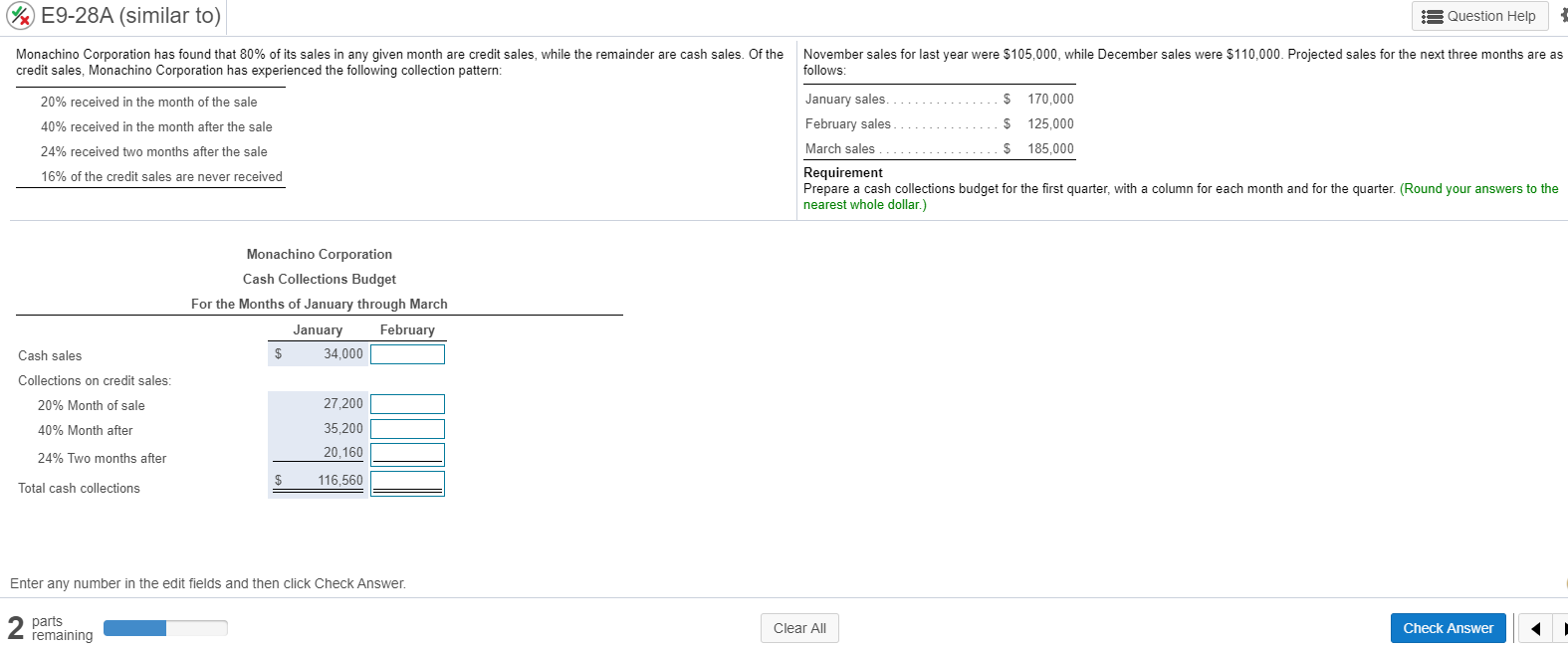Viewport: 1568px width, 649px height.
Task: Select the February Cash sales input field
Action: 407,353
